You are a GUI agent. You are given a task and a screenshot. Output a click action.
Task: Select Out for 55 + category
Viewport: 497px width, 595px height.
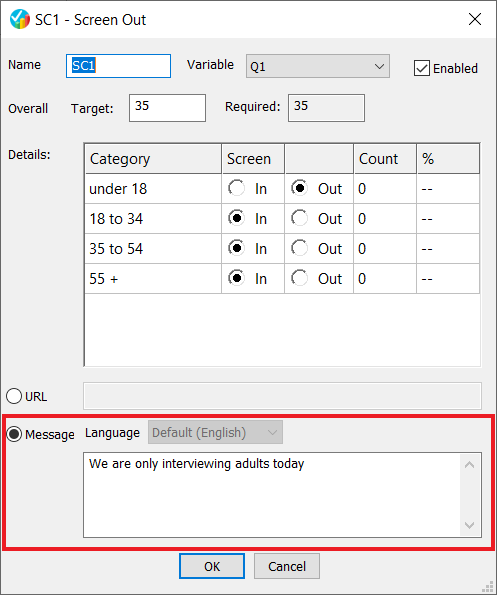click(x=300, y=278)
